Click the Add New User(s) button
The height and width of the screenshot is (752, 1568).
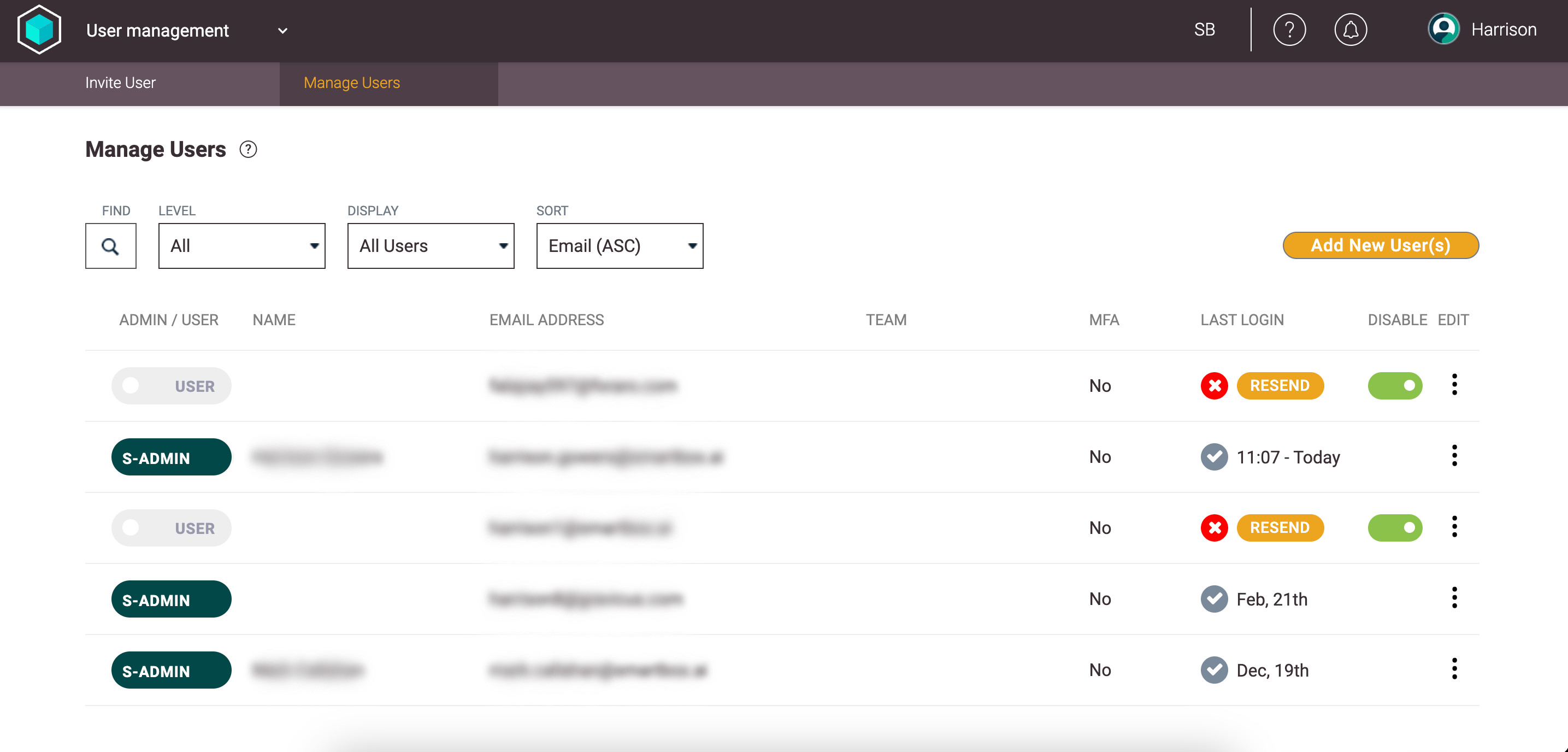click(x=1380, y=245)
